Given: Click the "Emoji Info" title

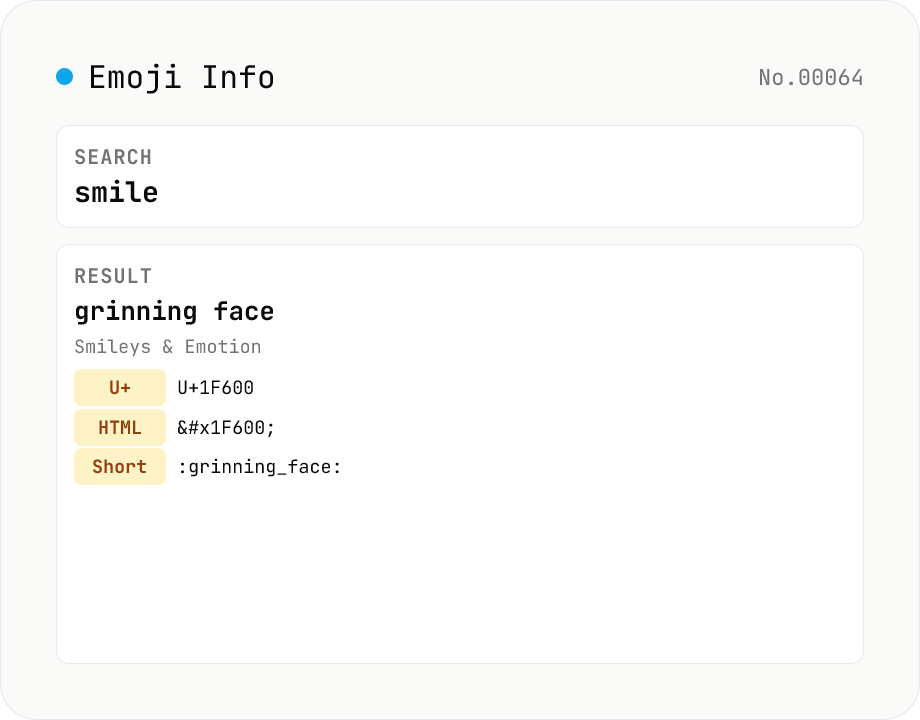Looking at the screenshot, I should (181, 78).
